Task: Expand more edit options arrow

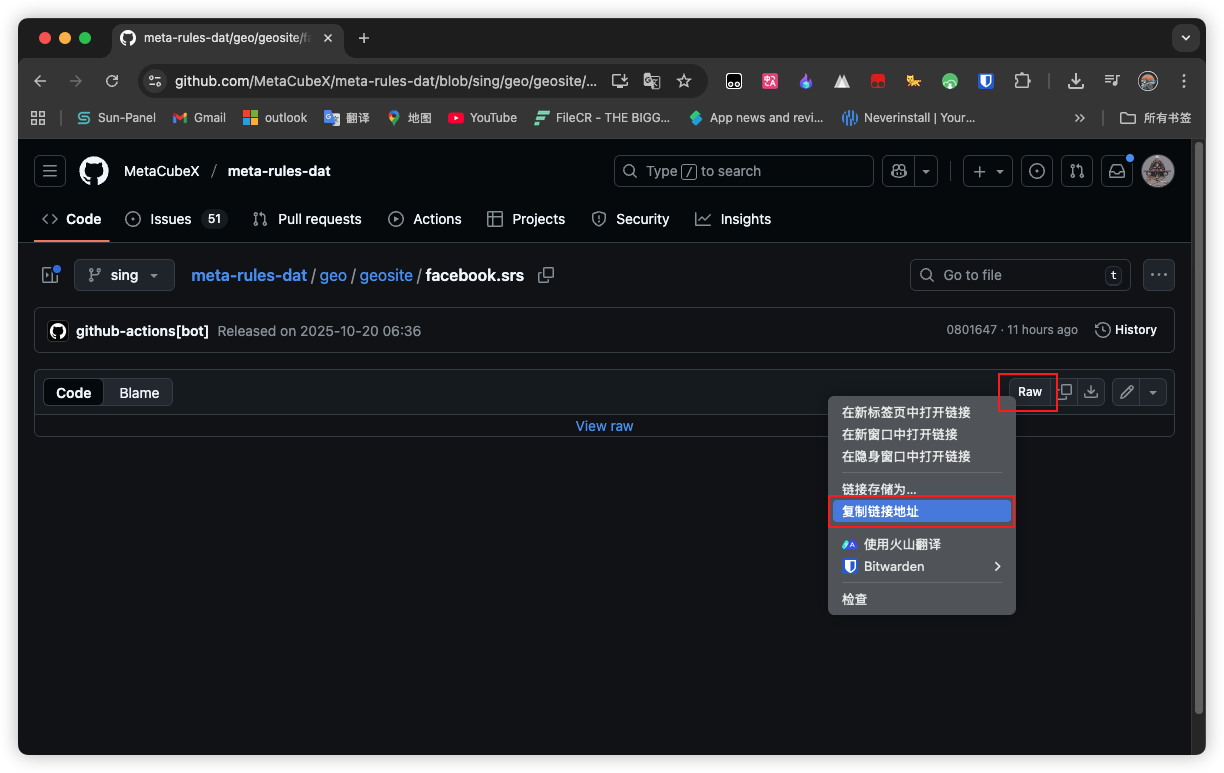Action: click(x=1153, y=392)
